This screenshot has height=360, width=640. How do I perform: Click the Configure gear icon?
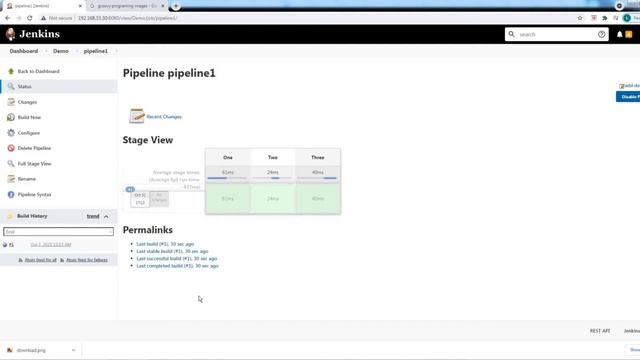[11, 133]
